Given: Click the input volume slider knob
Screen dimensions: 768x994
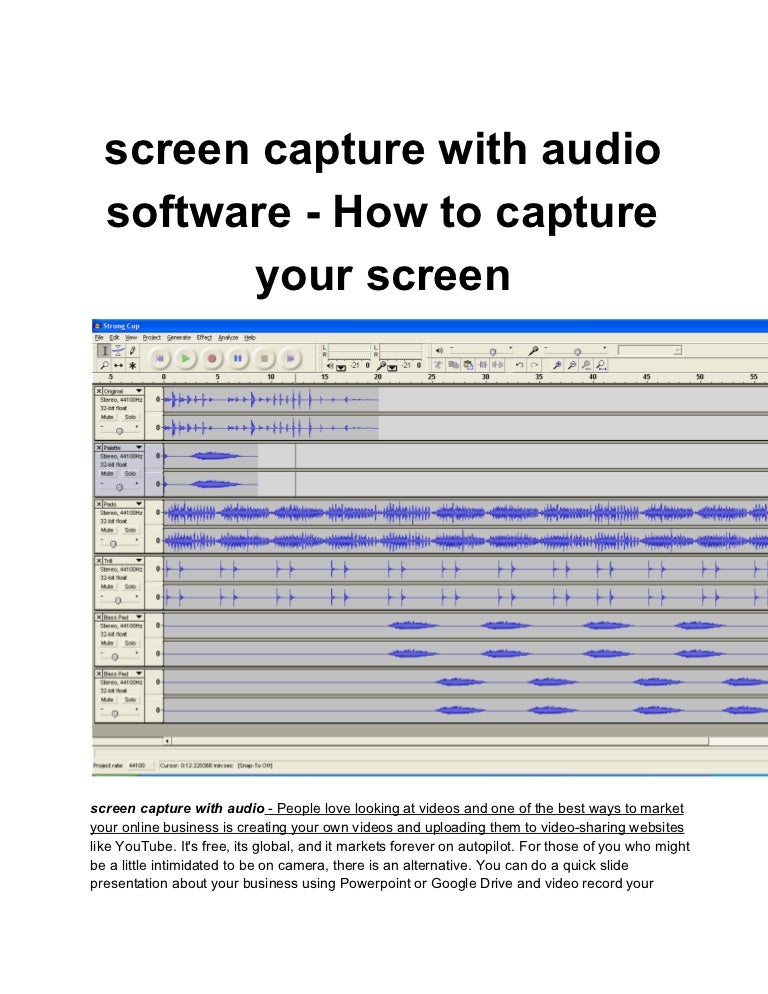Looking at the screenshot, I should pos(577,351).
